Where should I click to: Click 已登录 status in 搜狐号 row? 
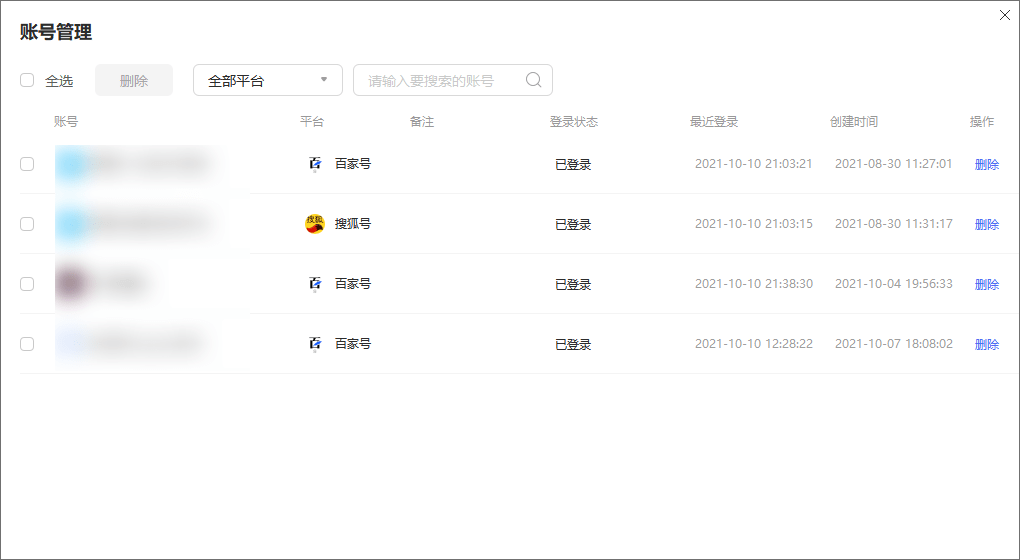tap(573, 224)
